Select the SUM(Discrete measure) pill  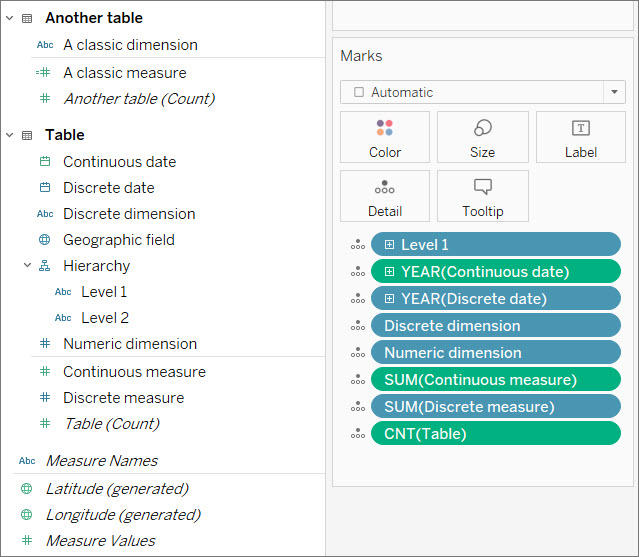[x=496, y=407]
